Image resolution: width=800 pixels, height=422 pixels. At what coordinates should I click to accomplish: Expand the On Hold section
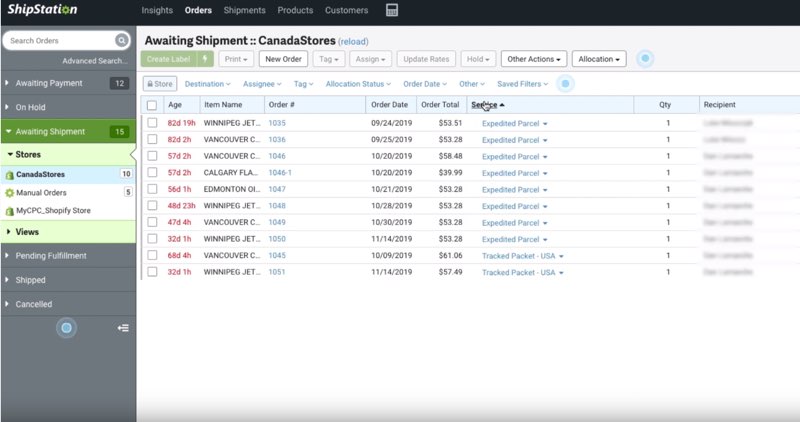pyautogui.click(x=68, y=107)
